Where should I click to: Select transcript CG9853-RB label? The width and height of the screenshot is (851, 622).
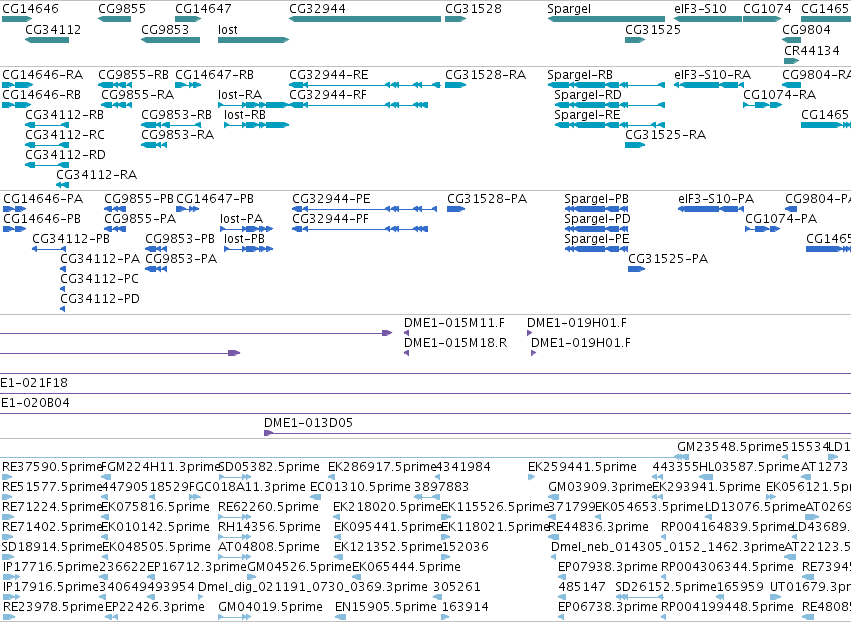tap(176, 115)
